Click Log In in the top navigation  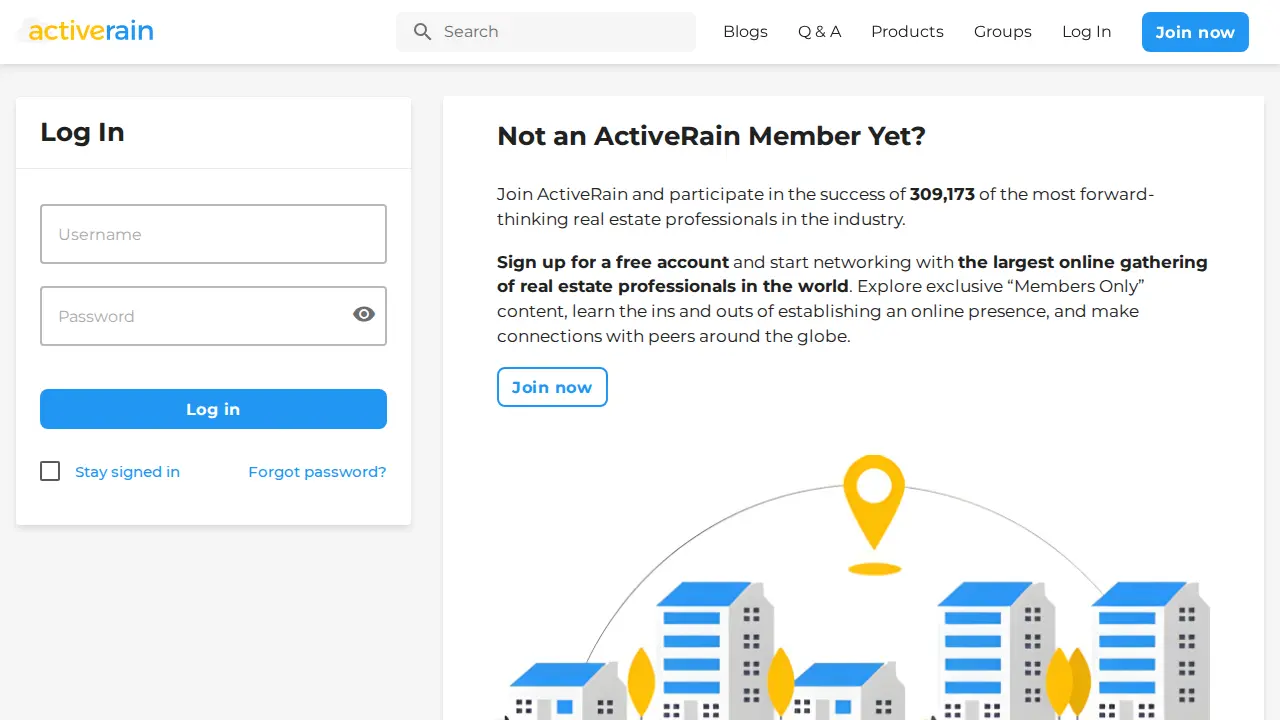point(1086,32)
